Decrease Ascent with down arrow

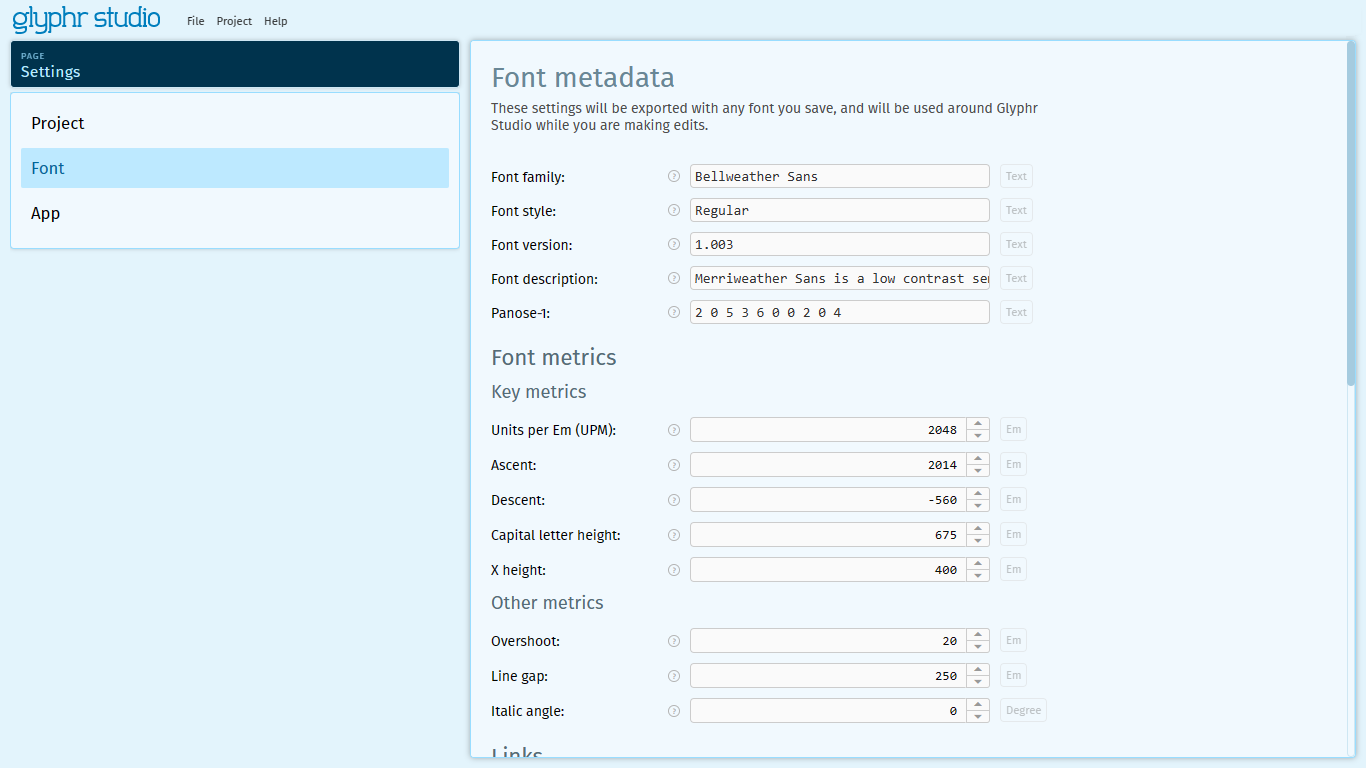tap(978, 471)
